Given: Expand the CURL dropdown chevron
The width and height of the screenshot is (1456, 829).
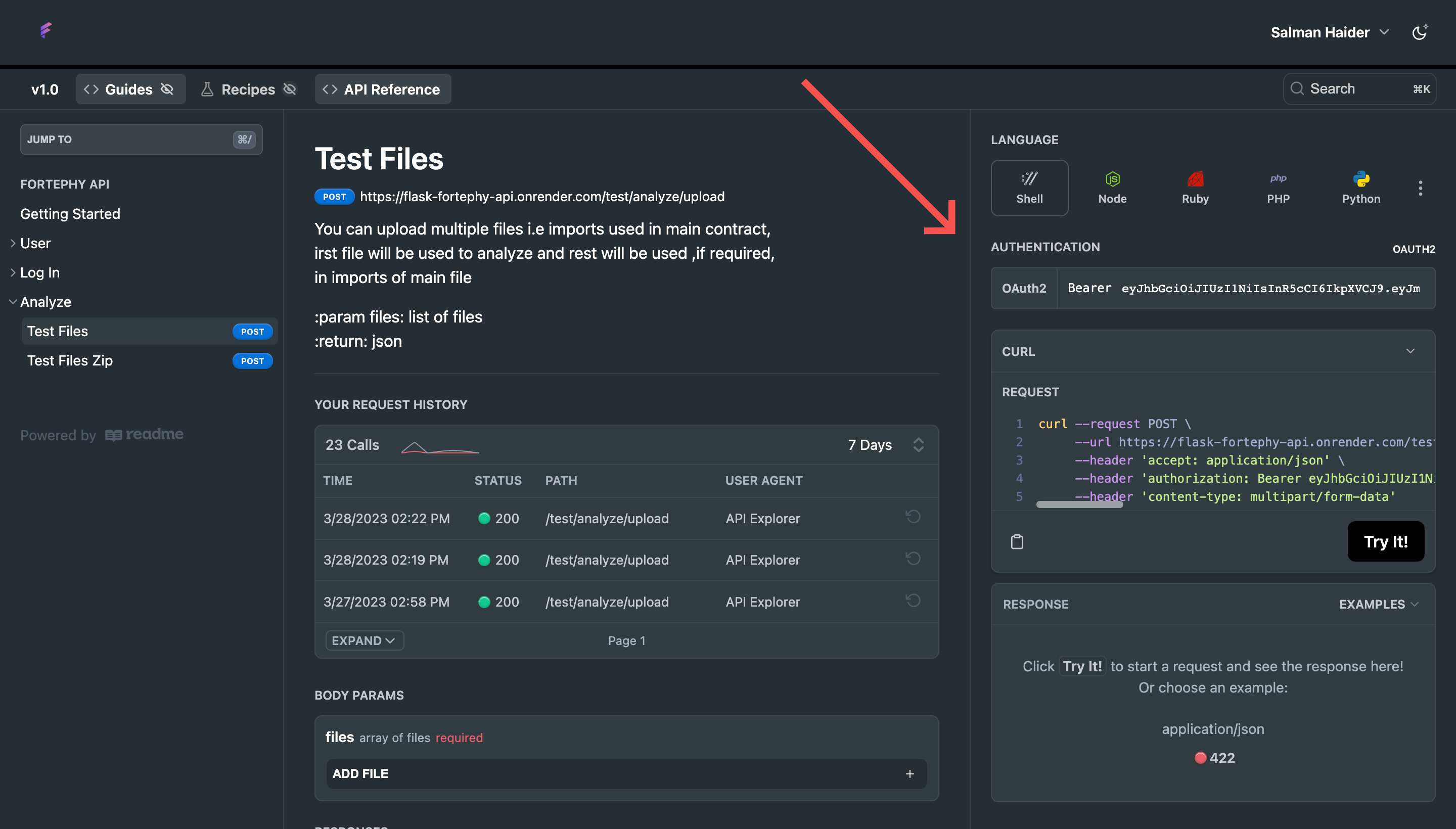Looking at the screenshot, I should coord(1410,351).
